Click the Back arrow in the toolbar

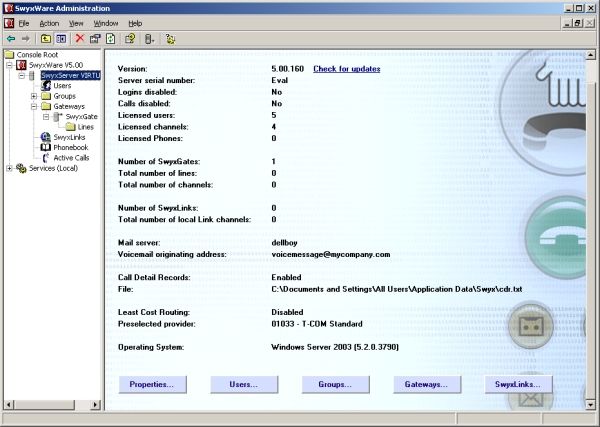pos(11,39)
